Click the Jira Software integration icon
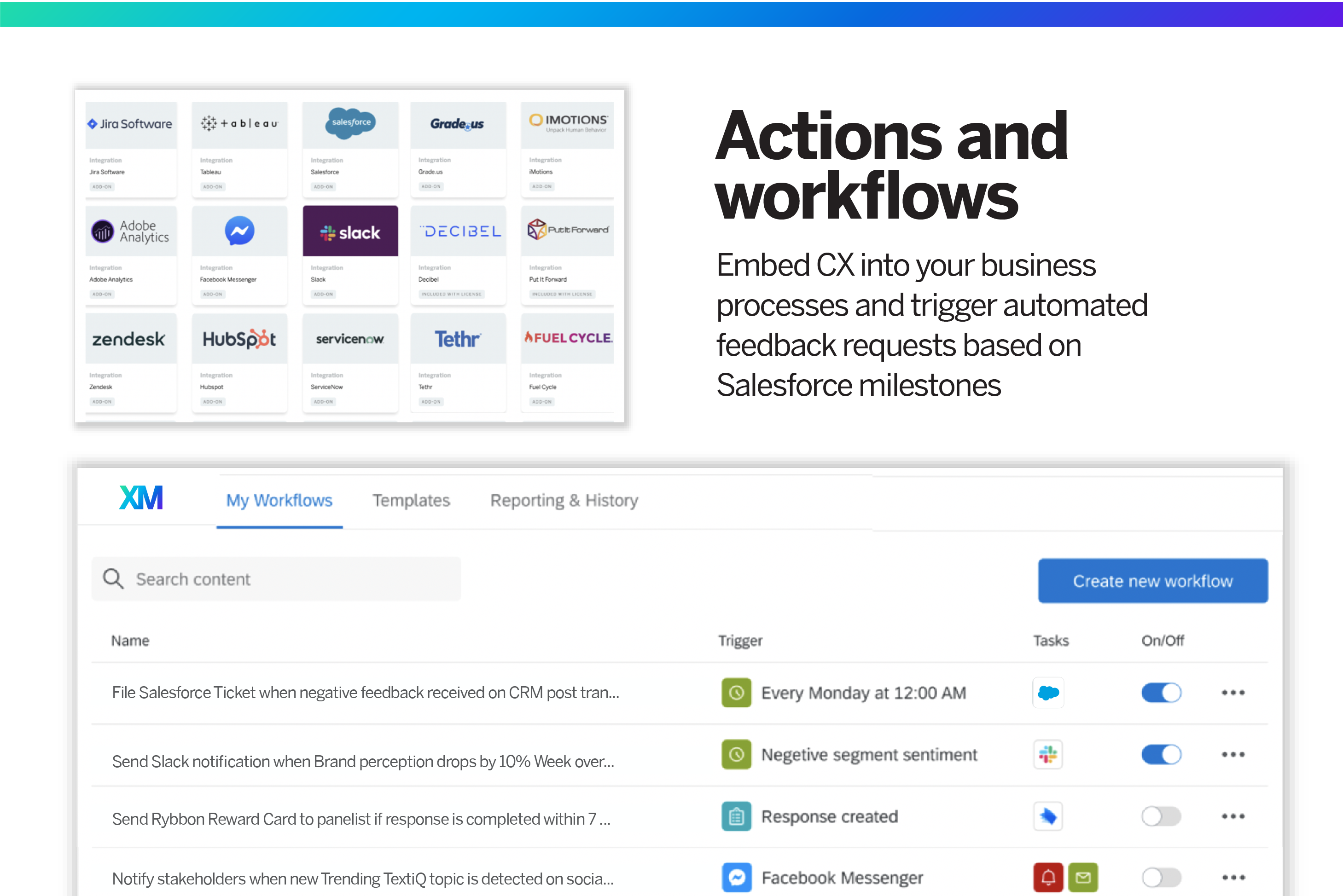 pyautogui.click(x=130, y=123)
